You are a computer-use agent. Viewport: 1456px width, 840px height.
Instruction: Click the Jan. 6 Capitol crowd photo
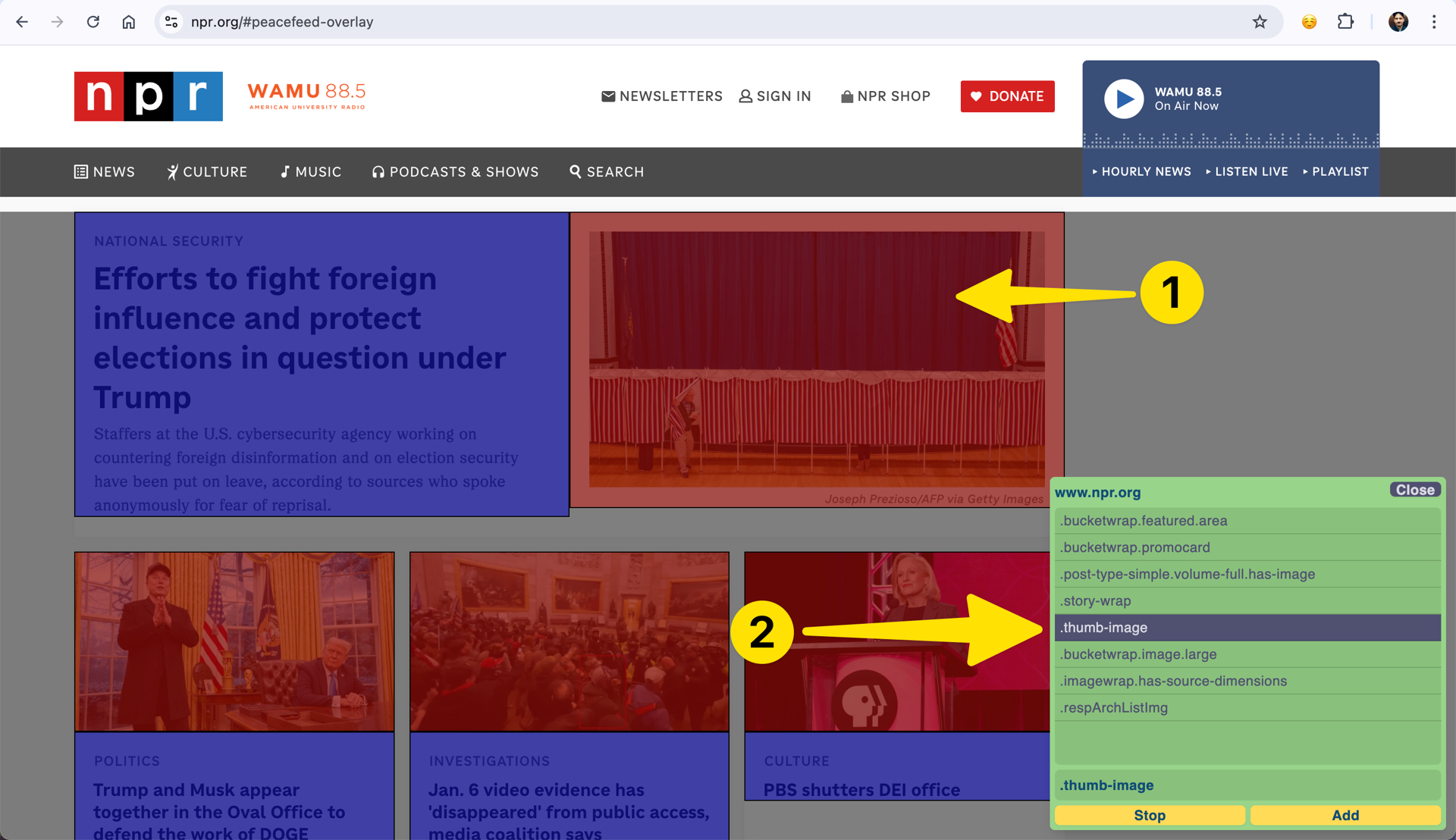tap(570, 641)
